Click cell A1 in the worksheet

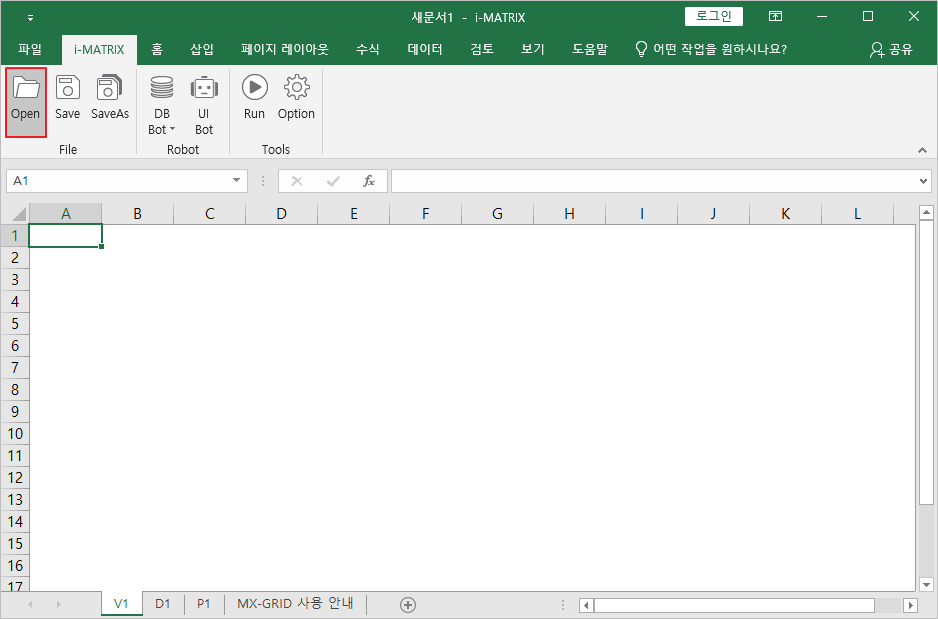(x=66, y=236)
